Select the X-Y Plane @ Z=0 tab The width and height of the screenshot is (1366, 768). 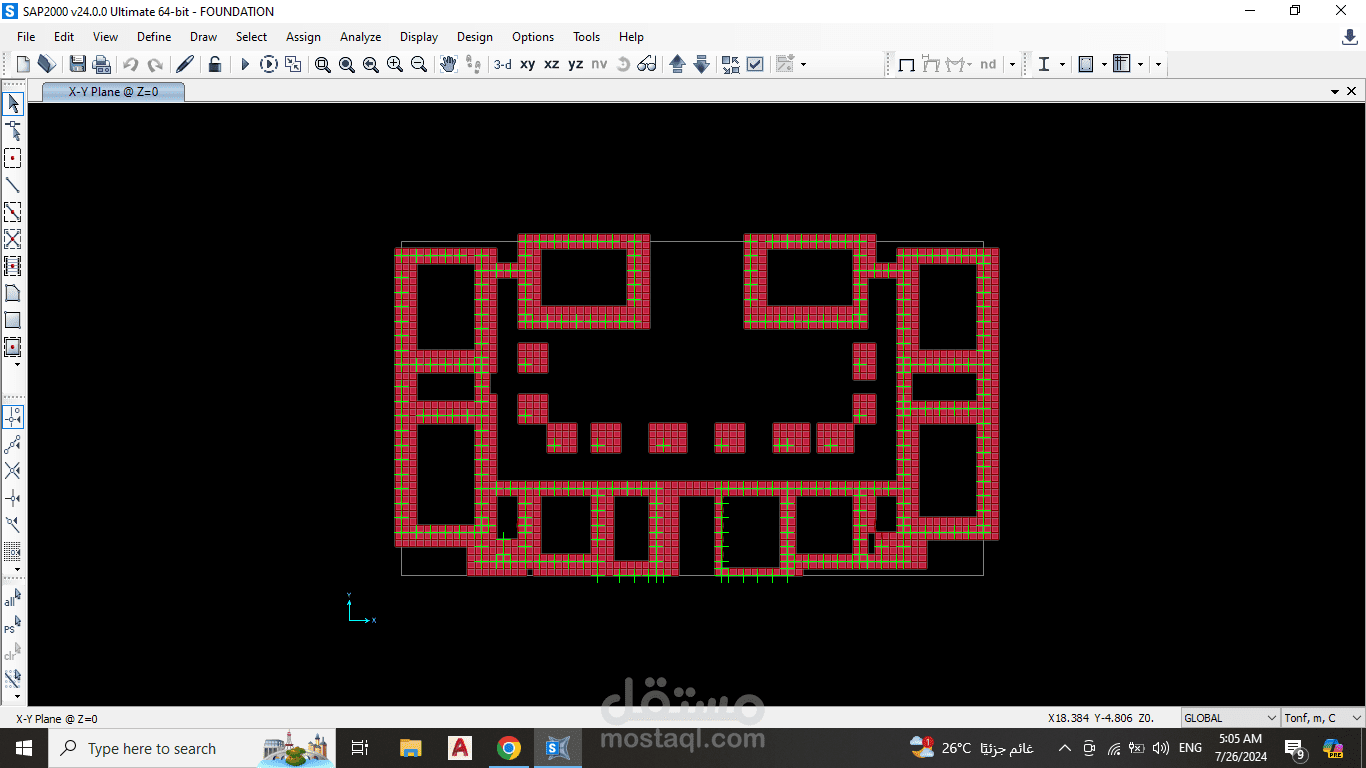click(113, 91)
